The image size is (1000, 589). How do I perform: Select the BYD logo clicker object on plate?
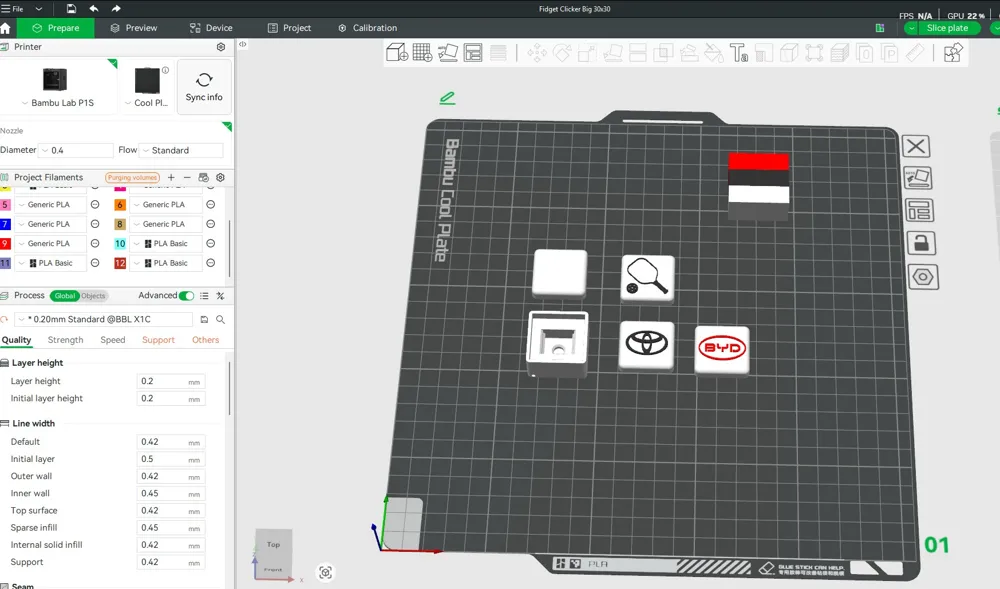coord(722,349)
